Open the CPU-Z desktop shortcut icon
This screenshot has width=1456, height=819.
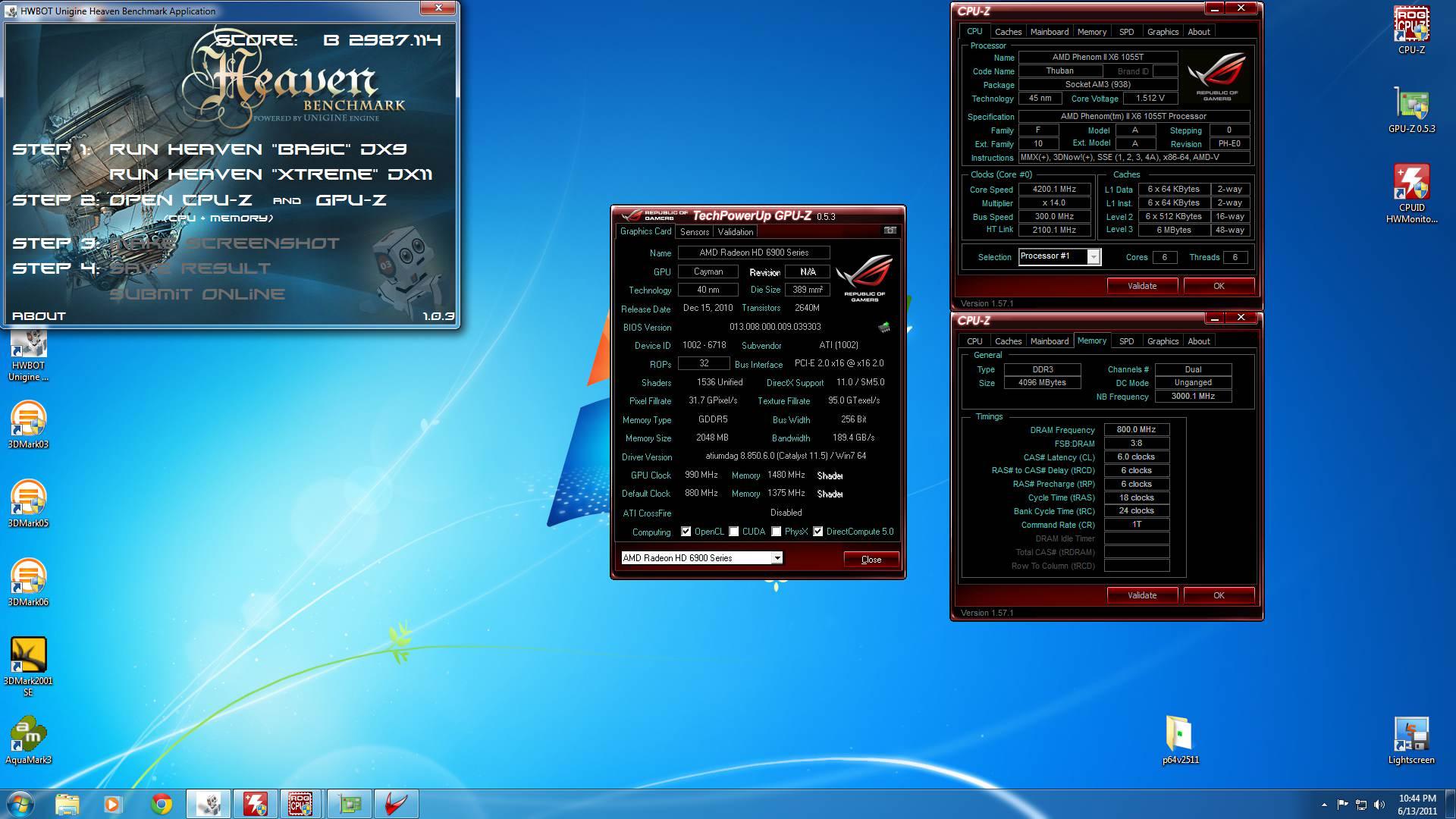[x=1411, y=30]
